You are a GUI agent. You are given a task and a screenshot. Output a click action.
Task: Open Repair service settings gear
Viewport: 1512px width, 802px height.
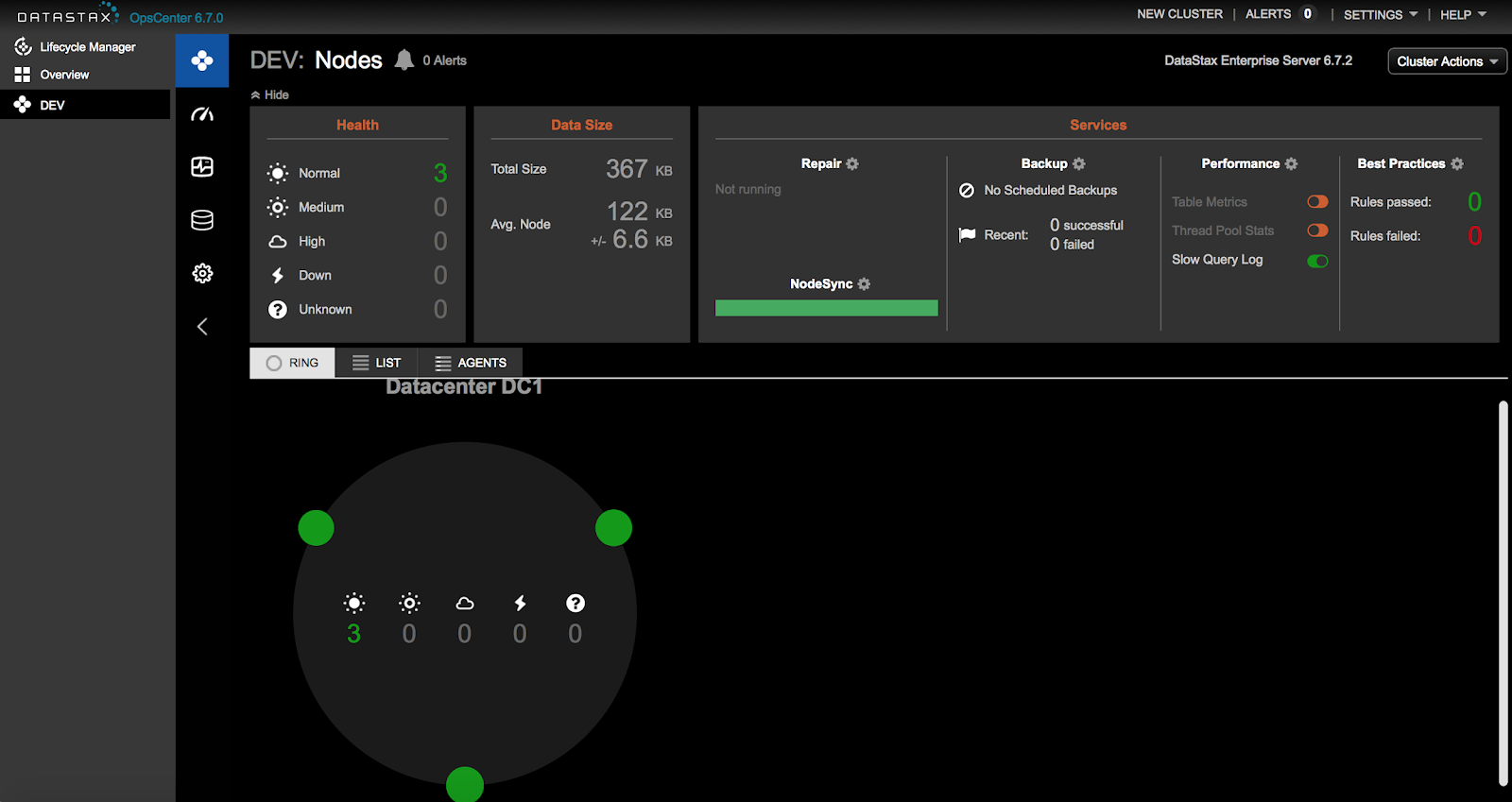tap(852, 163)
